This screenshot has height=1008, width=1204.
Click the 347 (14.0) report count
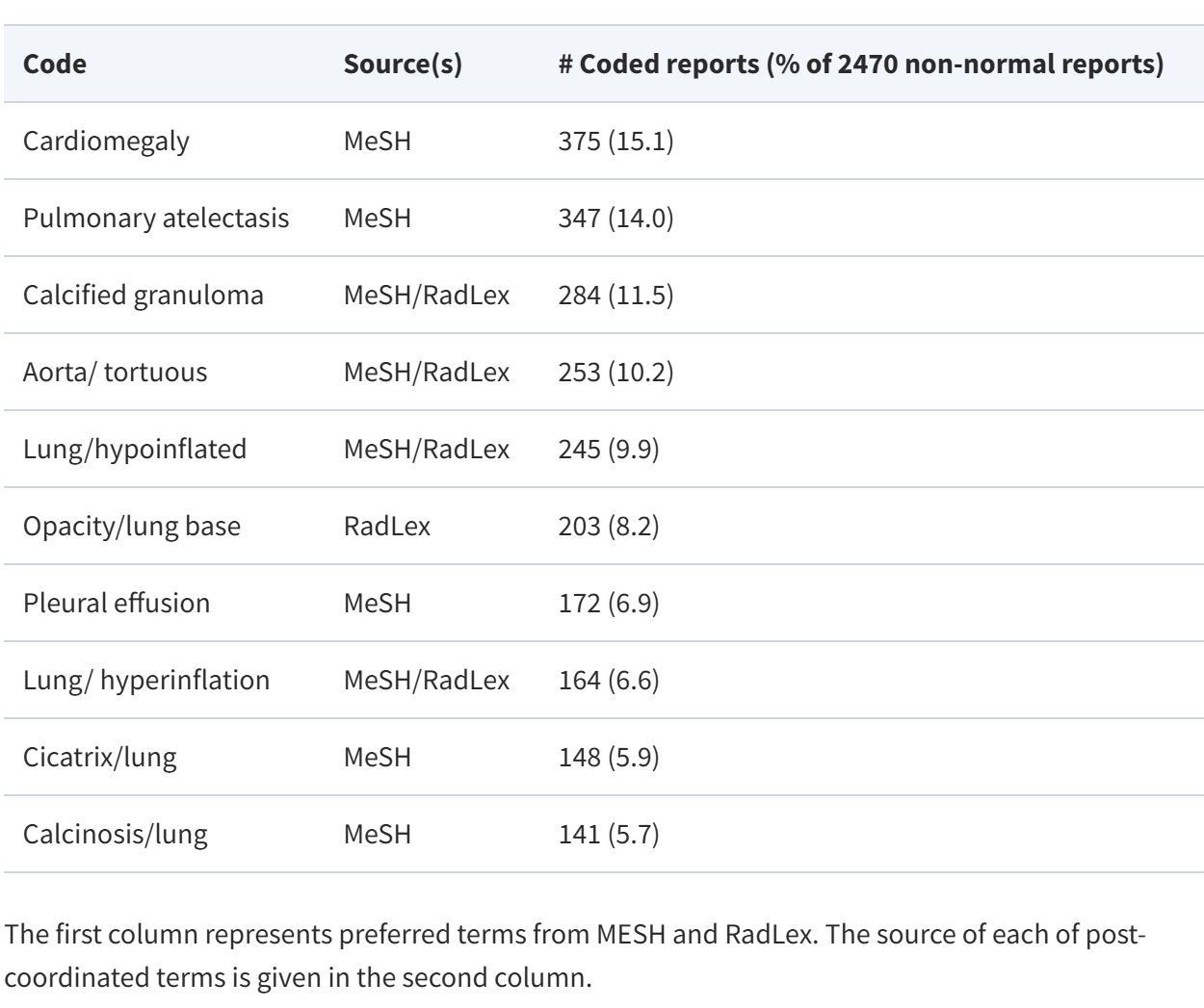tap(615, 219)
